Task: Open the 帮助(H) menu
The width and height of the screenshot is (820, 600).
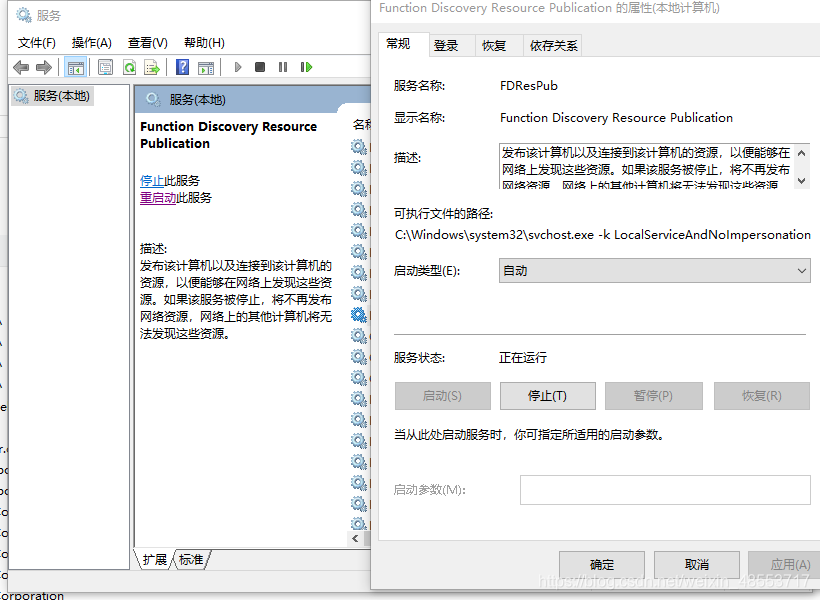Action: click(x=204, y=42)
